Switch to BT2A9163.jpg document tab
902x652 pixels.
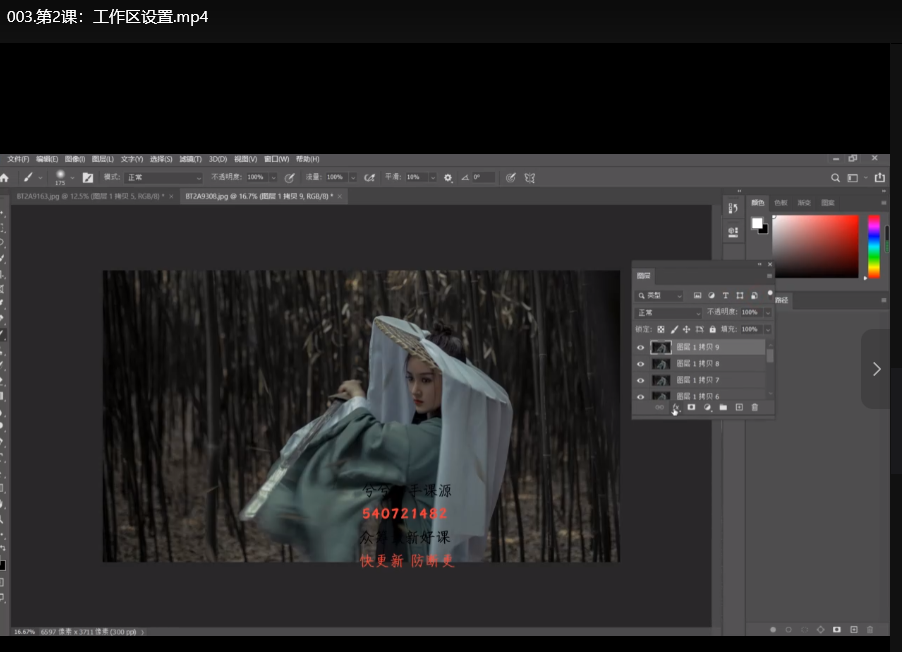pos(90,197)
